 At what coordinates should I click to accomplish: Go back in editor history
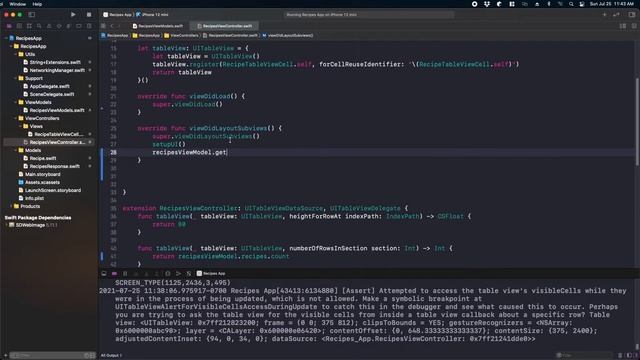point(112,26)
